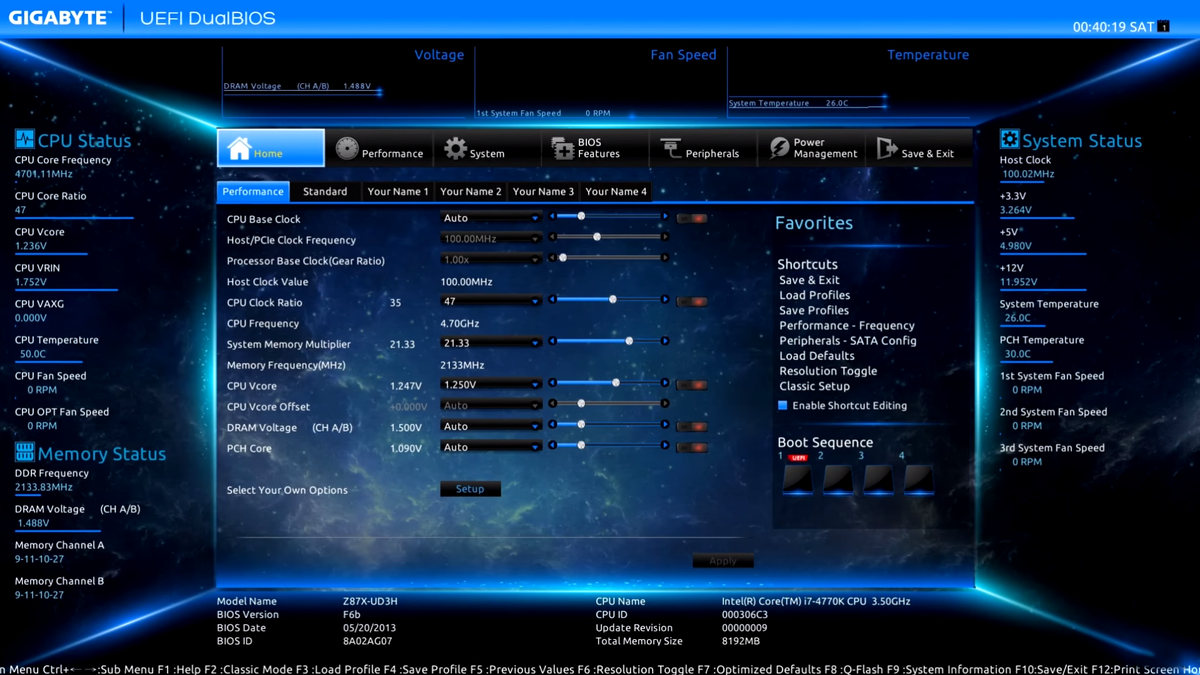Click the Save Profiles shortcut
This screenshot has width=1200, height=675.
coord(814,310)
